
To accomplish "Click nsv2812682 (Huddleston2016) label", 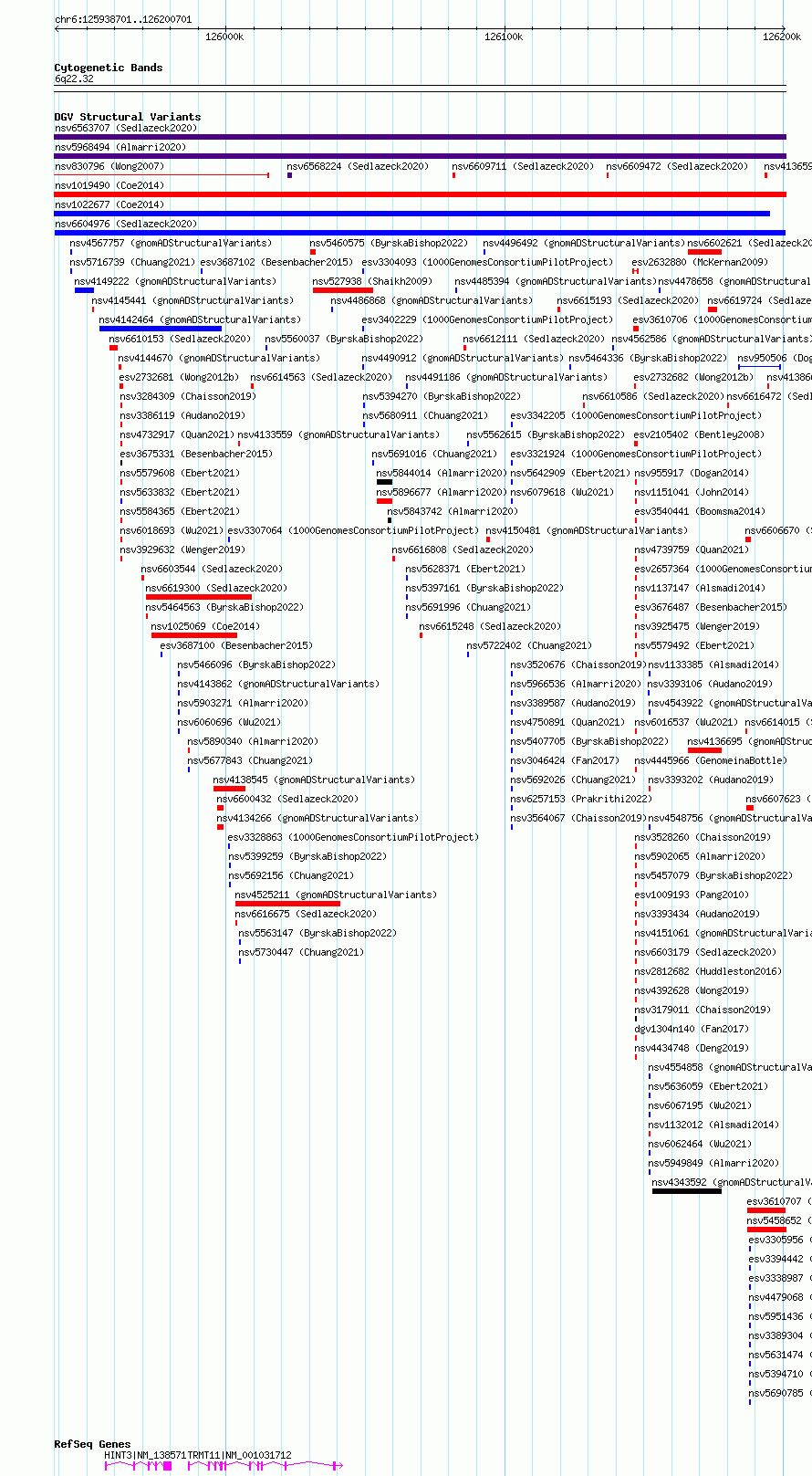I will coord(708,971).
